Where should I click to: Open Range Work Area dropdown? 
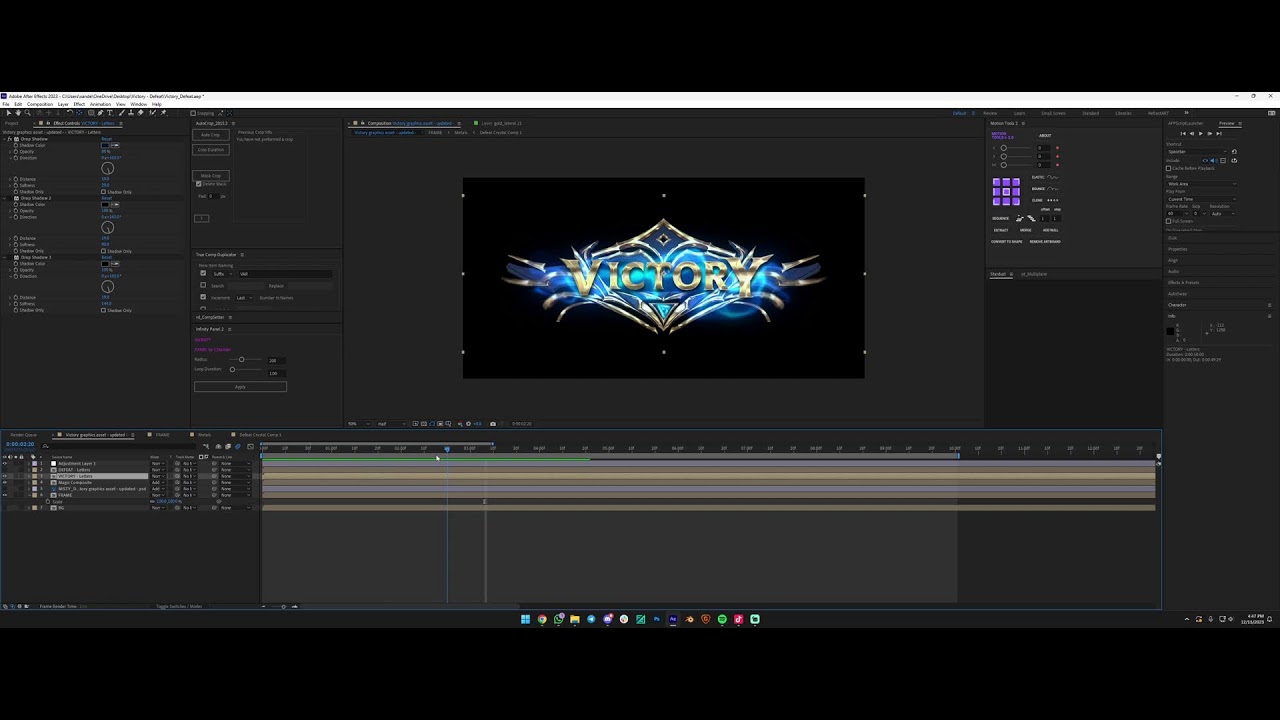pos(1201,184)
